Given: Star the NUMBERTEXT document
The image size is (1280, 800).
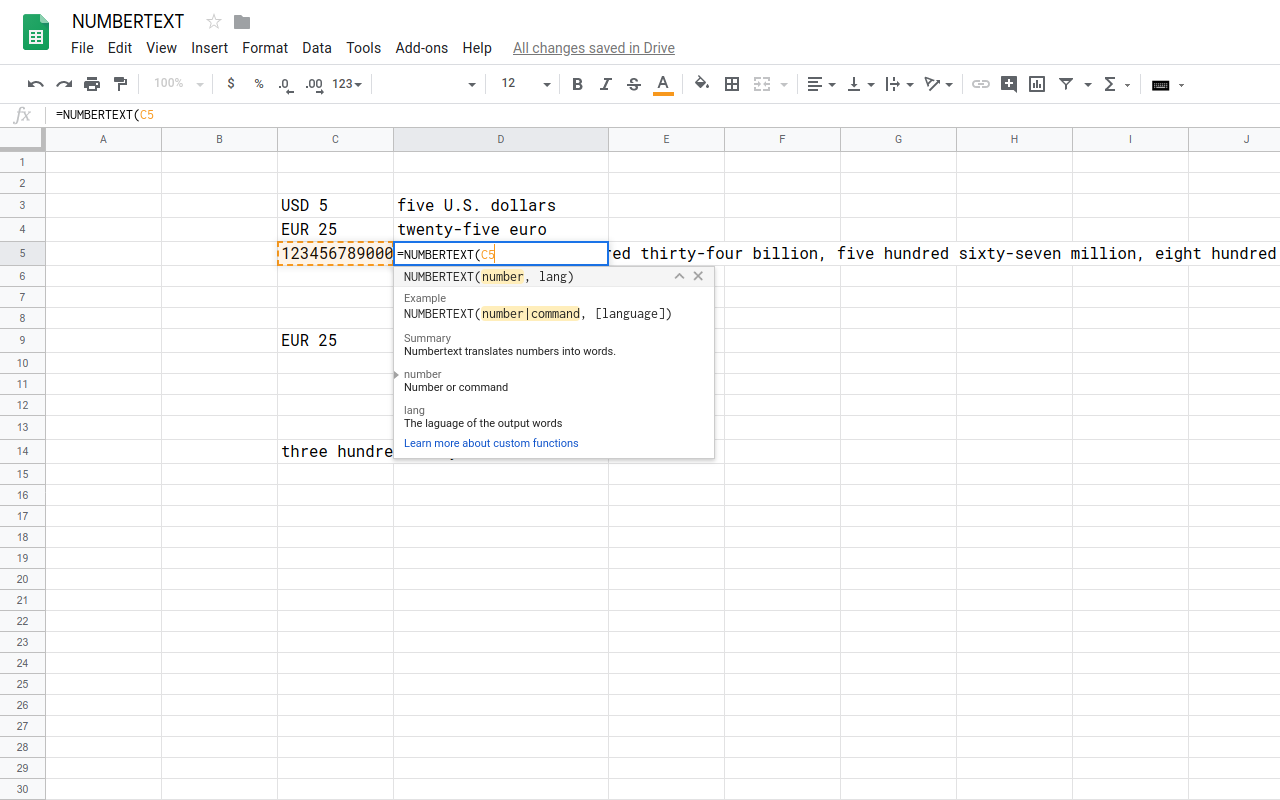Looking at the screenshot, I should pos(214,22).
